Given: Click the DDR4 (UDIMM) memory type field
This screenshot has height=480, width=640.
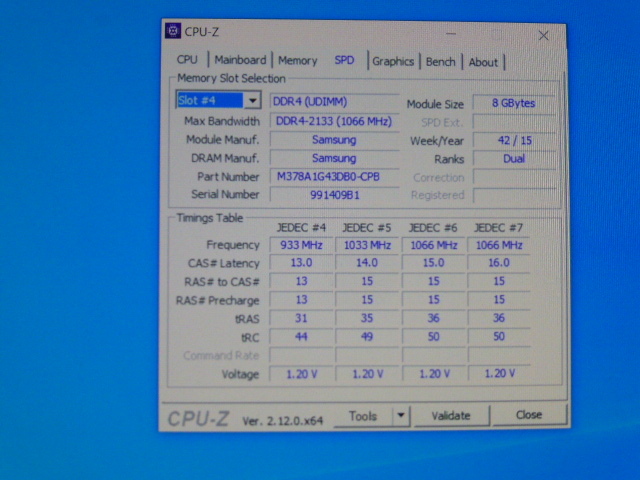Looking at the screenshot, I should [x=334, y=102].
